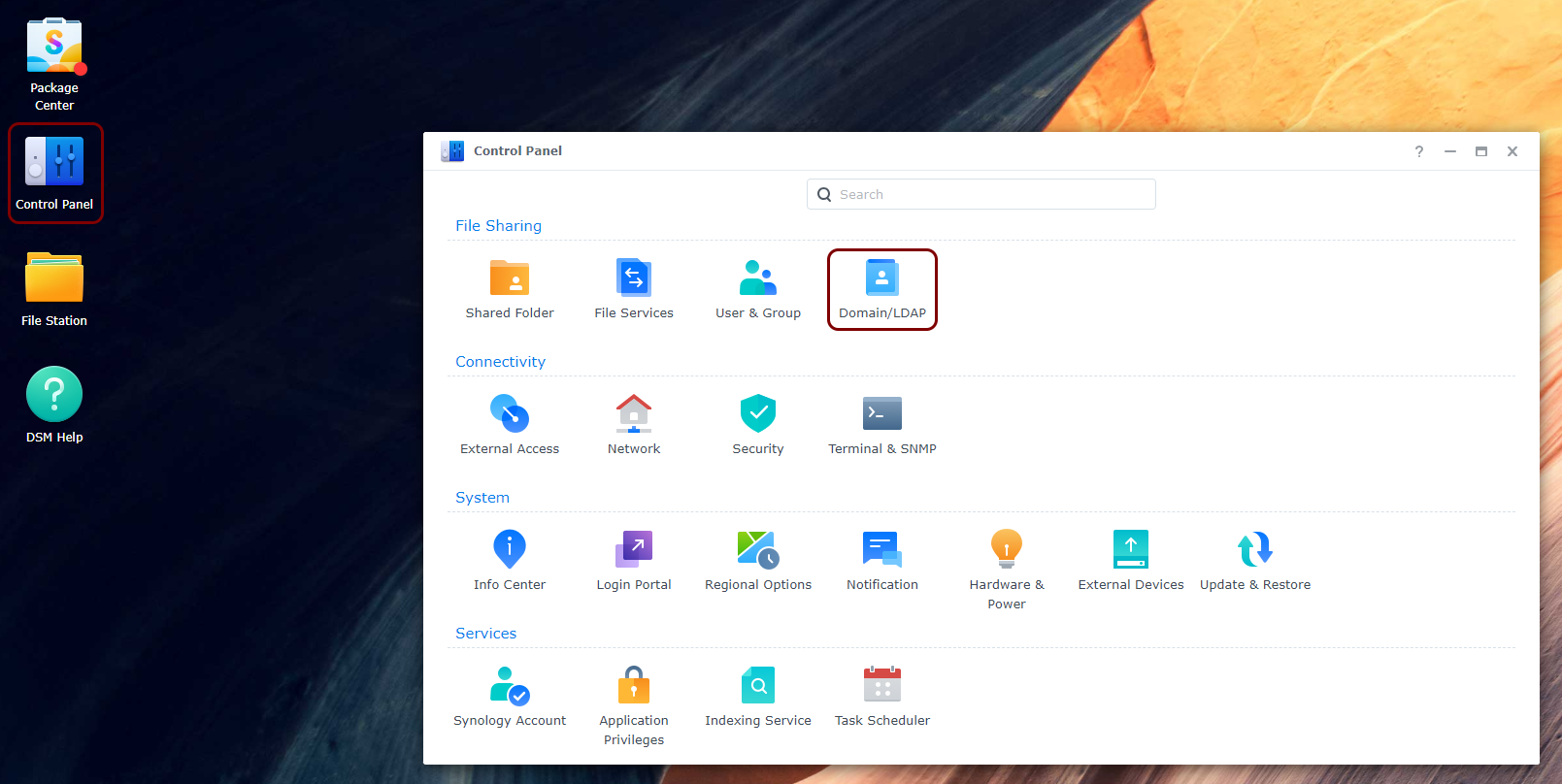
Task: Open the Info Center
Action: pyautogui.click(x=510, y=560)
